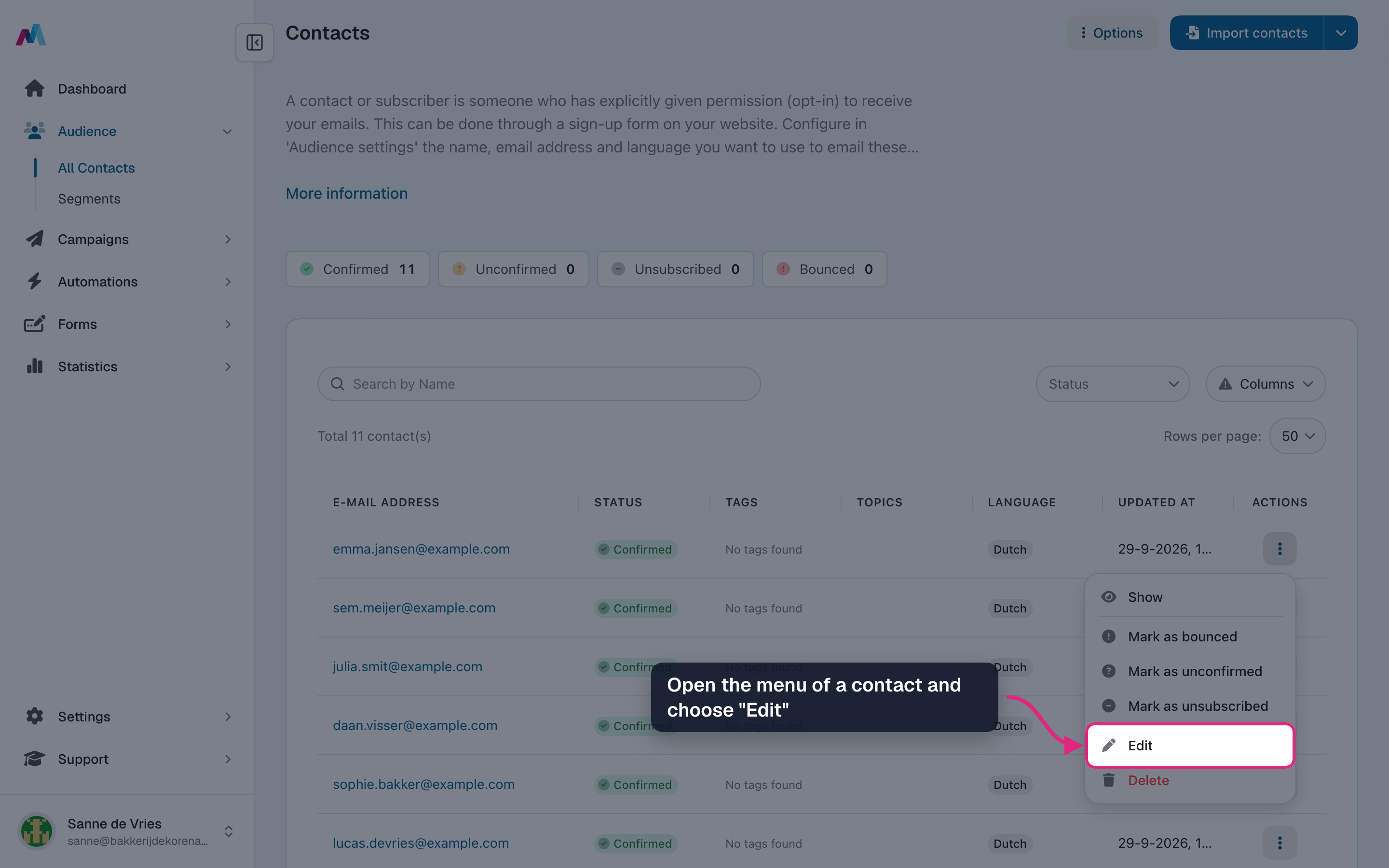This screenshot has height=868, width=1389.
Task: Click the Forms icon in sidebar
Action: [34, 324]
